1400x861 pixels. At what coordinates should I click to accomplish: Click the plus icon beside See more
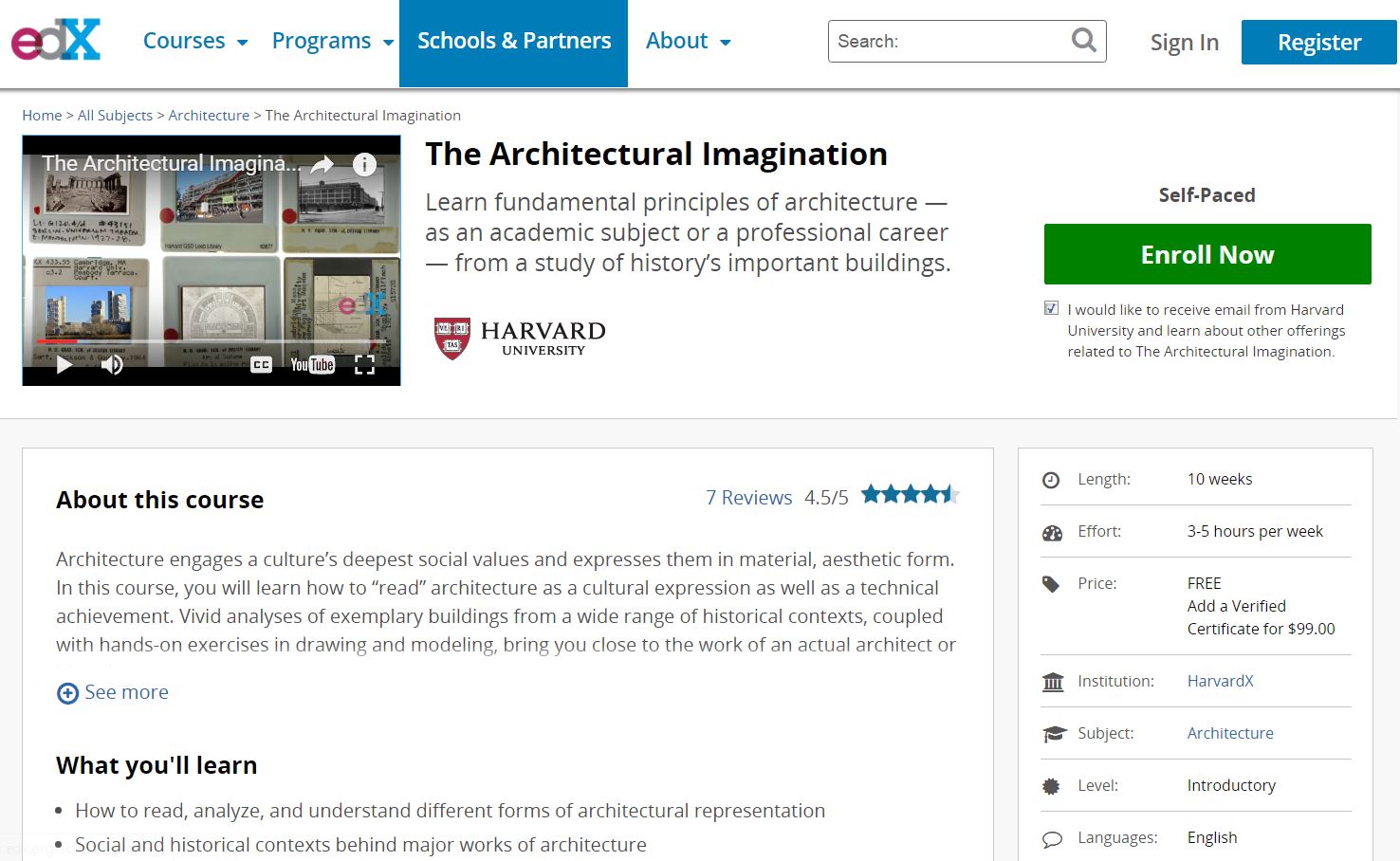[67, 693]
